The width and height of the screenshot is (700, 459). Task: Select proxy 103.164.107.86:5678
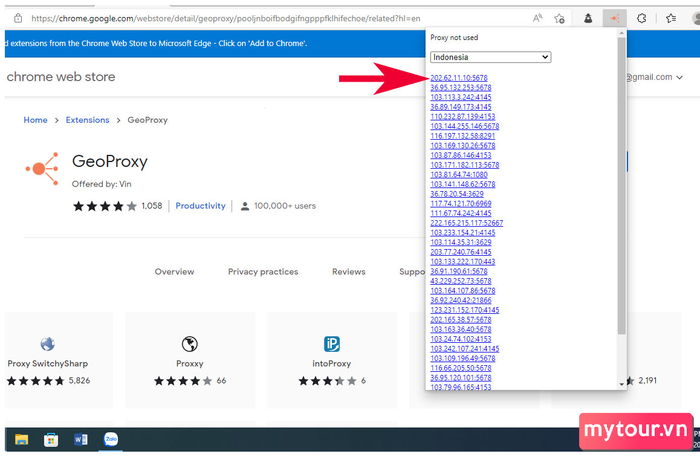tap(462, 291)
